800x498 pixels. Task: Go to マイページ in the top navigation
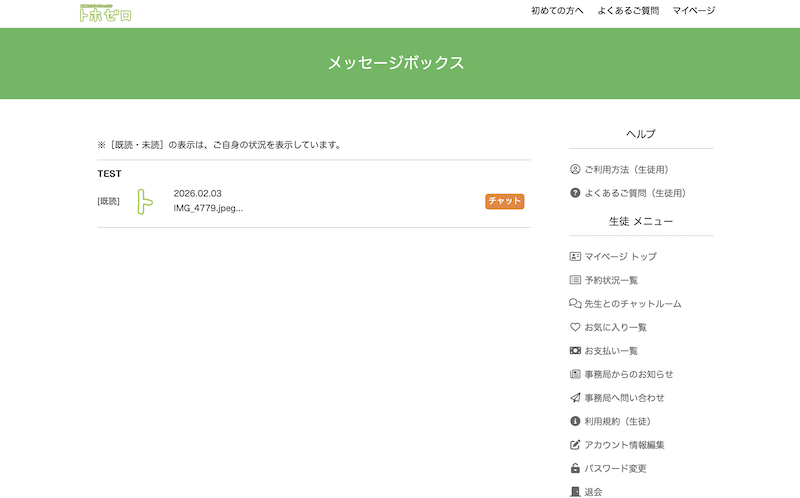693,11
